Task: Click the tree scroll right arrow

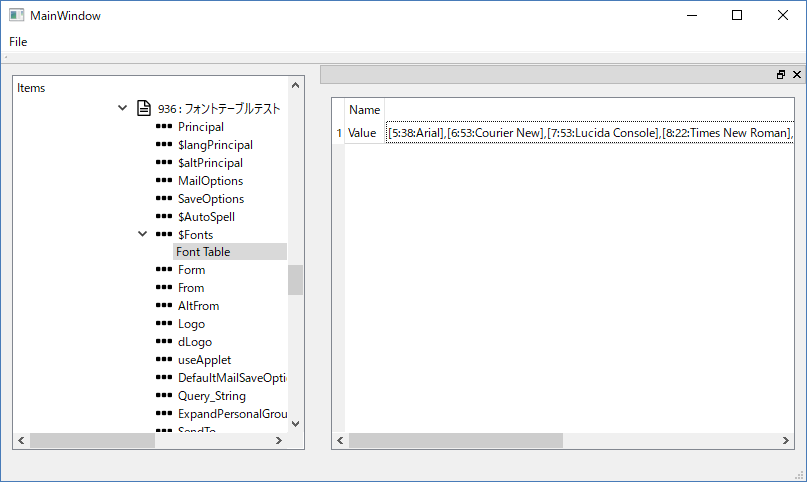Action: click(x=278, y=440)
